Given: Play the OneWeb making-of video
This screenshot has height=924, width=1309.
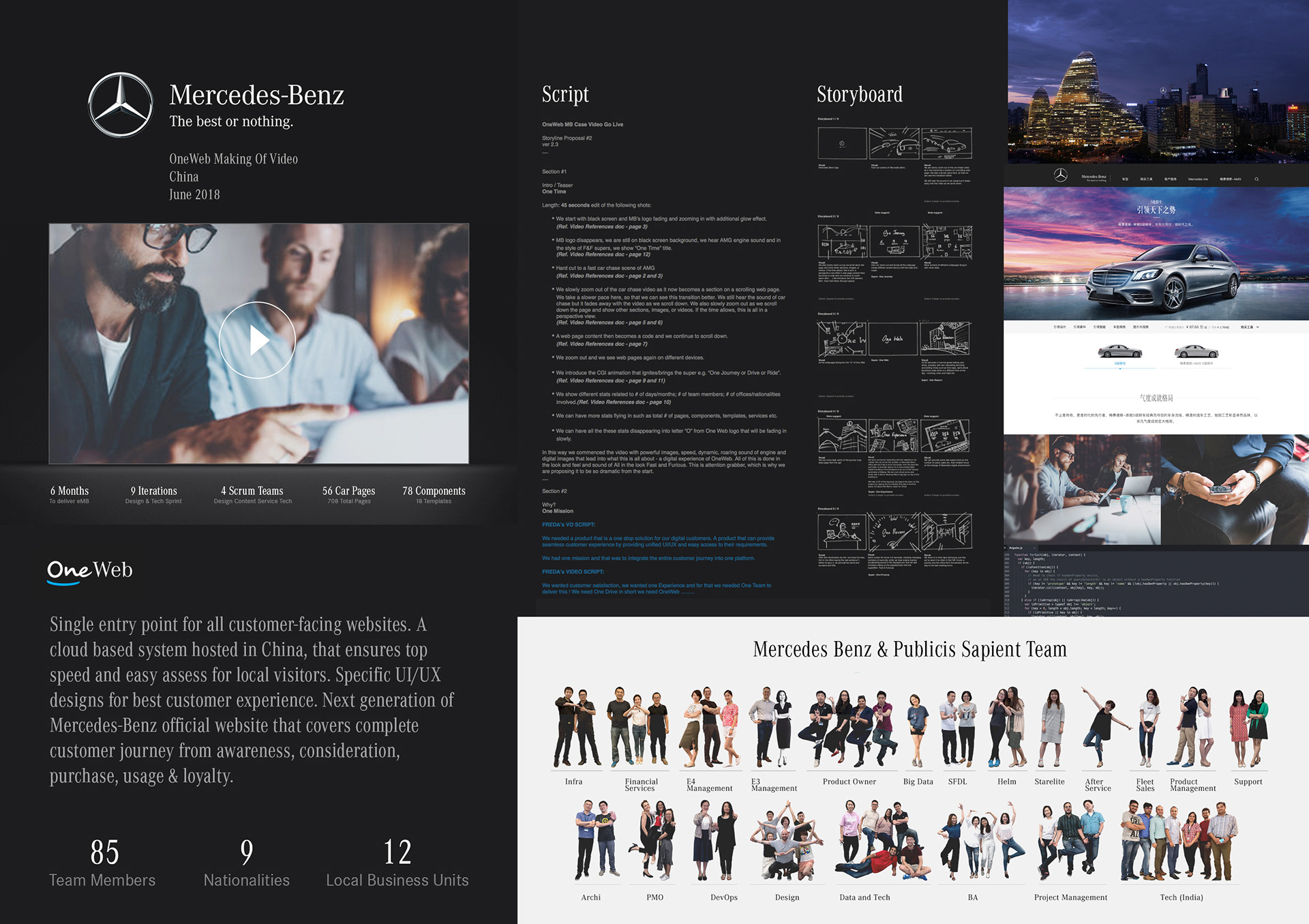Looking at the screenshot, I should pos(257,340).
